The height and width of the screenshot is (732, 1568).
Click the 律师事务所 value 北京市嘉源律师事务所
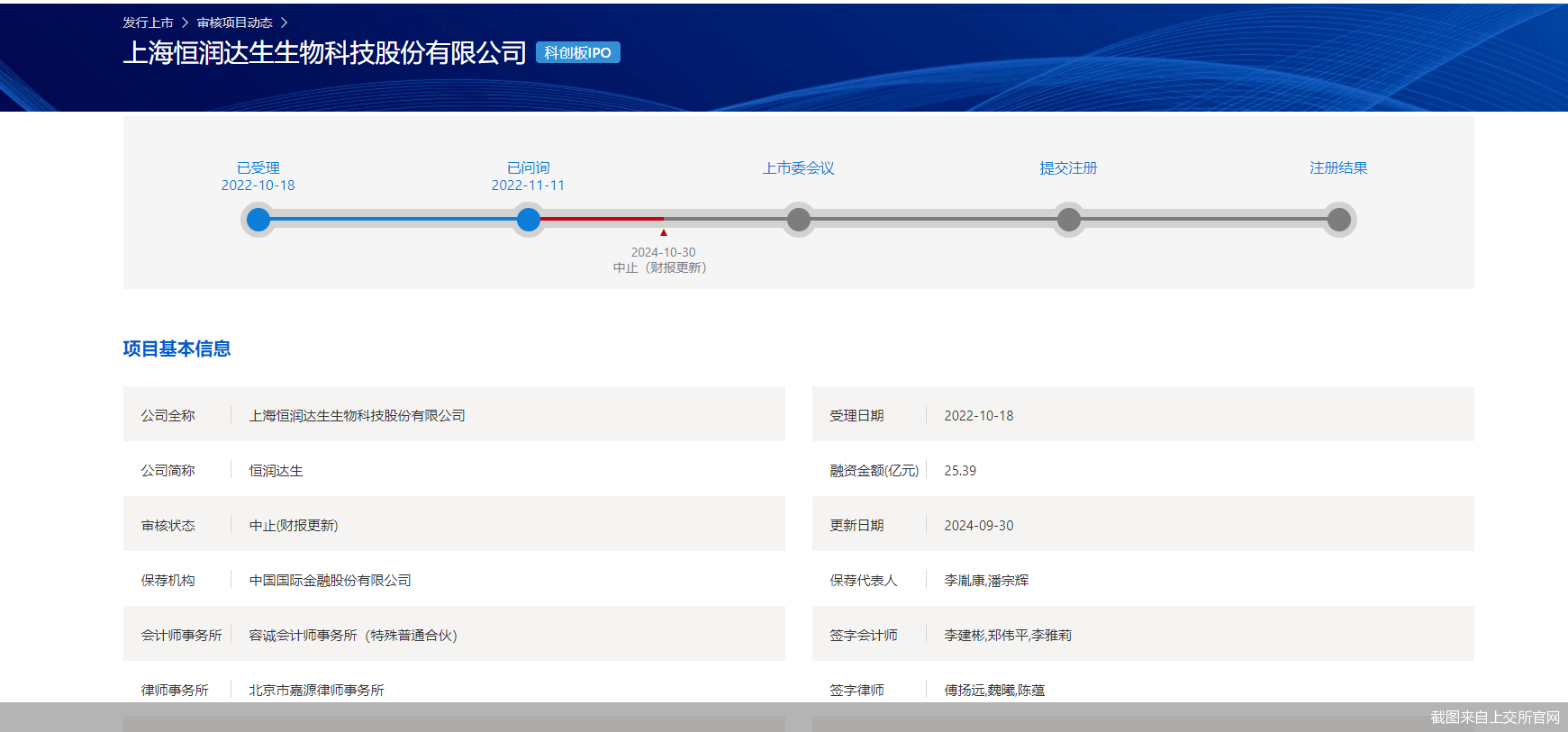(x=317, y=690)
